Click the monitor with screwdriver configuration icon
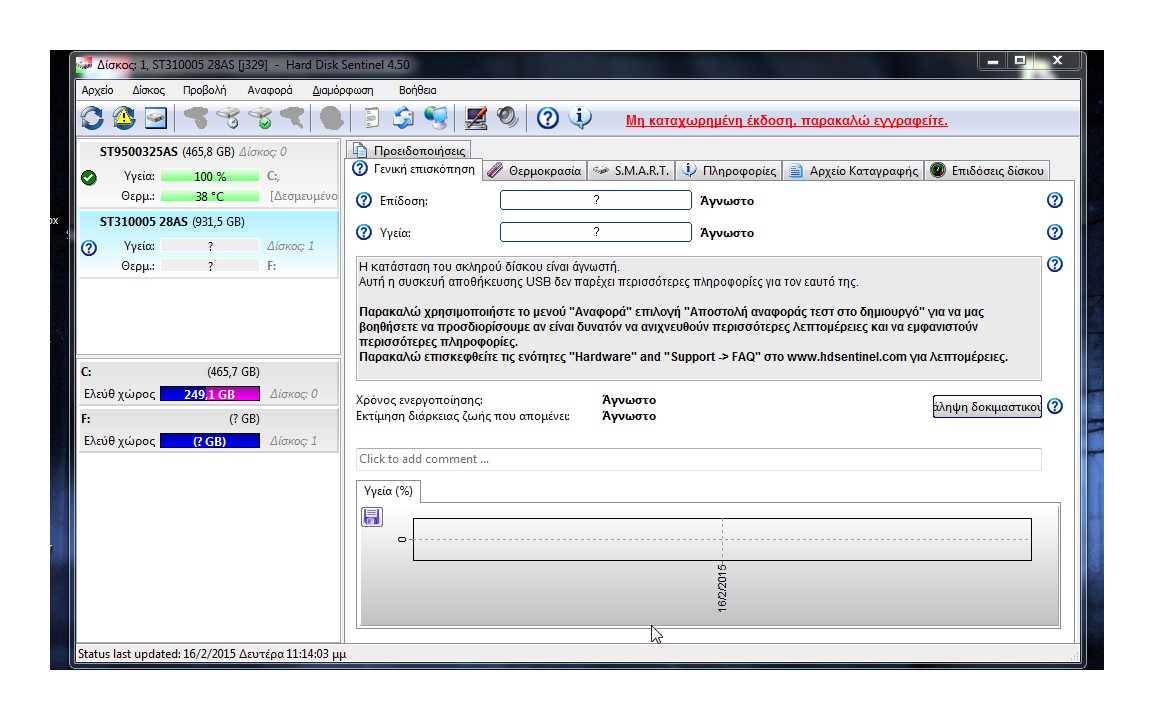Screen dimensions: 1154x720 click(475, 118)
